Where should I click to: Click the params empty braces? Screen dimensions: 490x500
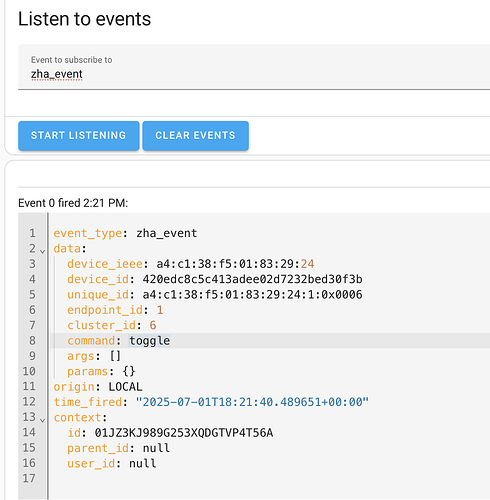pos(129,371)
